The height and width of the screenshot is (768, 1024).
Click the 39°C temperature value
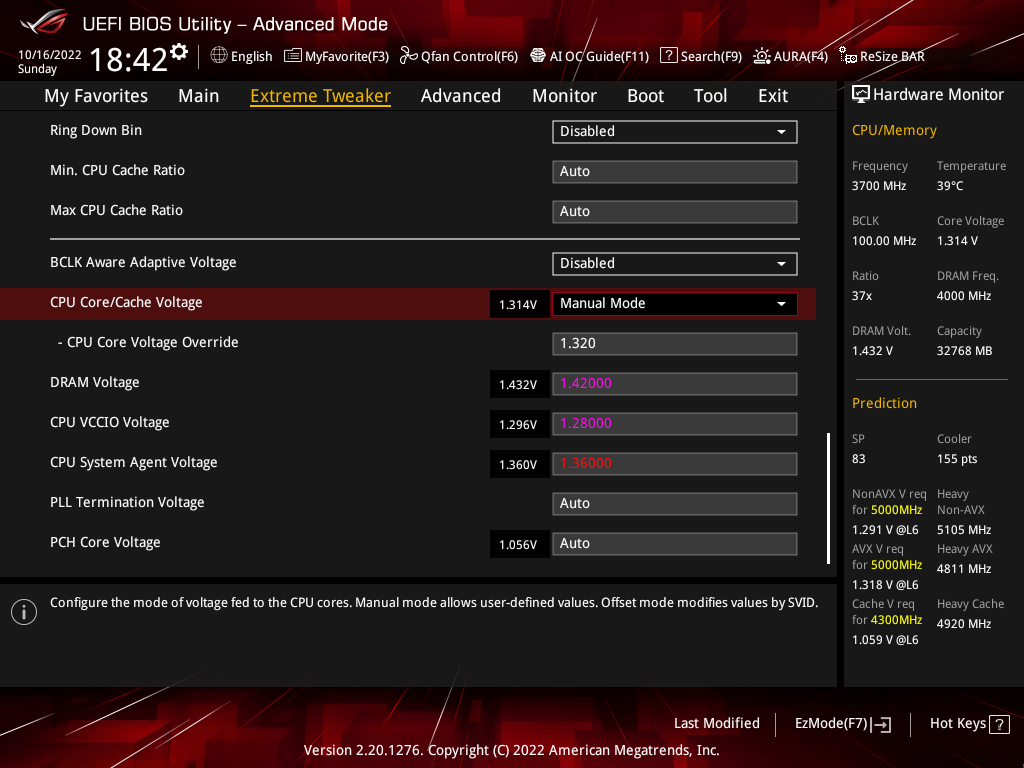pyautogui.click(x=950, y=186)
